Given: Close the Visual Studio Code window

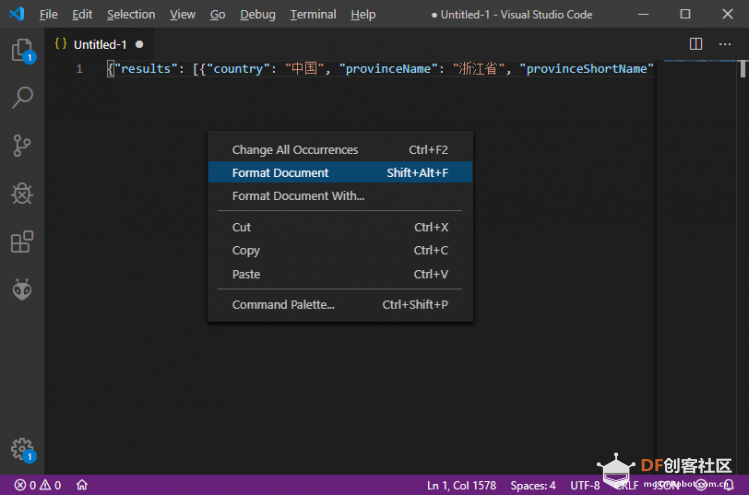Looking at the screenshot, I should pyautogui.click(x=728, y=14).
